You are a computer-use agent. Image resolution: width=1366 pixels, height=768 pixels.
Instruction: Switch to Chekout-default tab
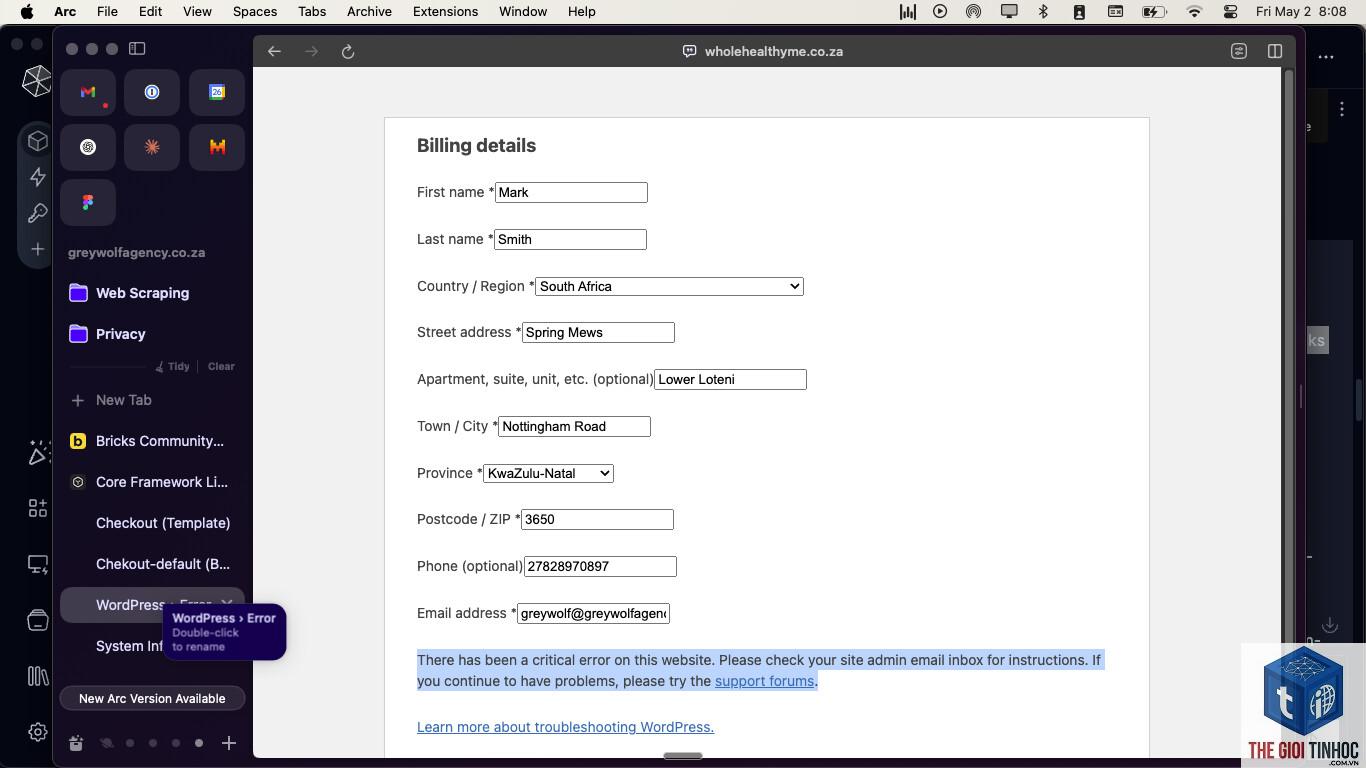152,564
